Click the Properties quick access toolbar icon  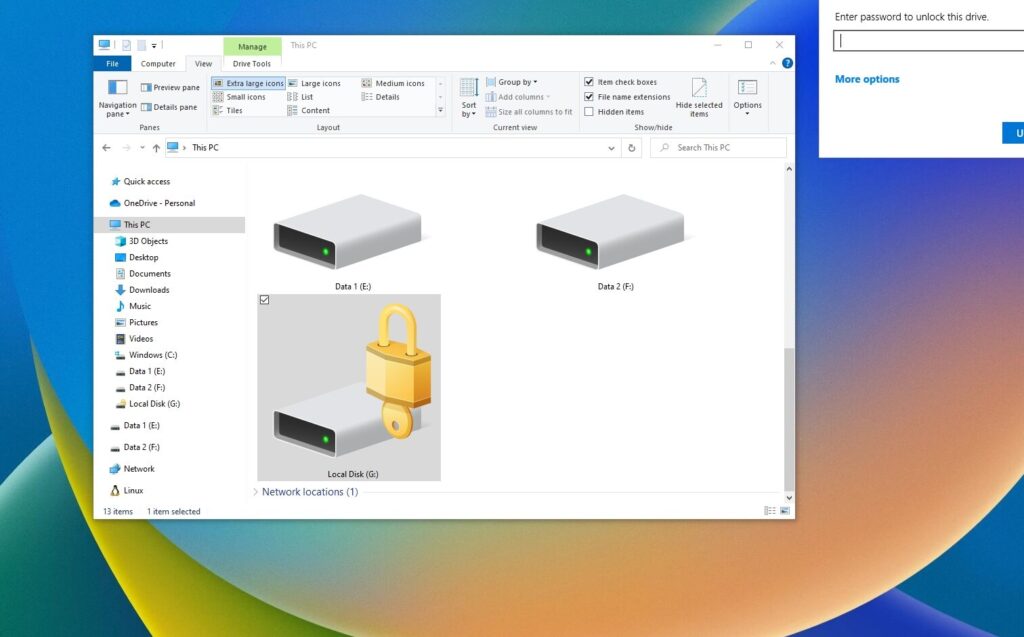(127, 46)
